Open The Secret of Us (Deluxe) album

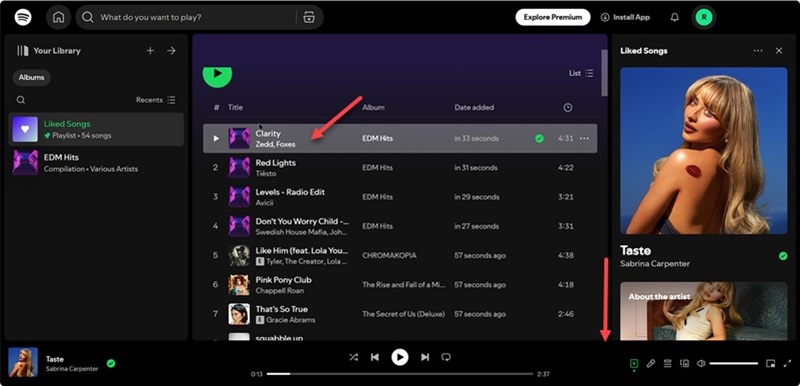(x=404, y=314)
